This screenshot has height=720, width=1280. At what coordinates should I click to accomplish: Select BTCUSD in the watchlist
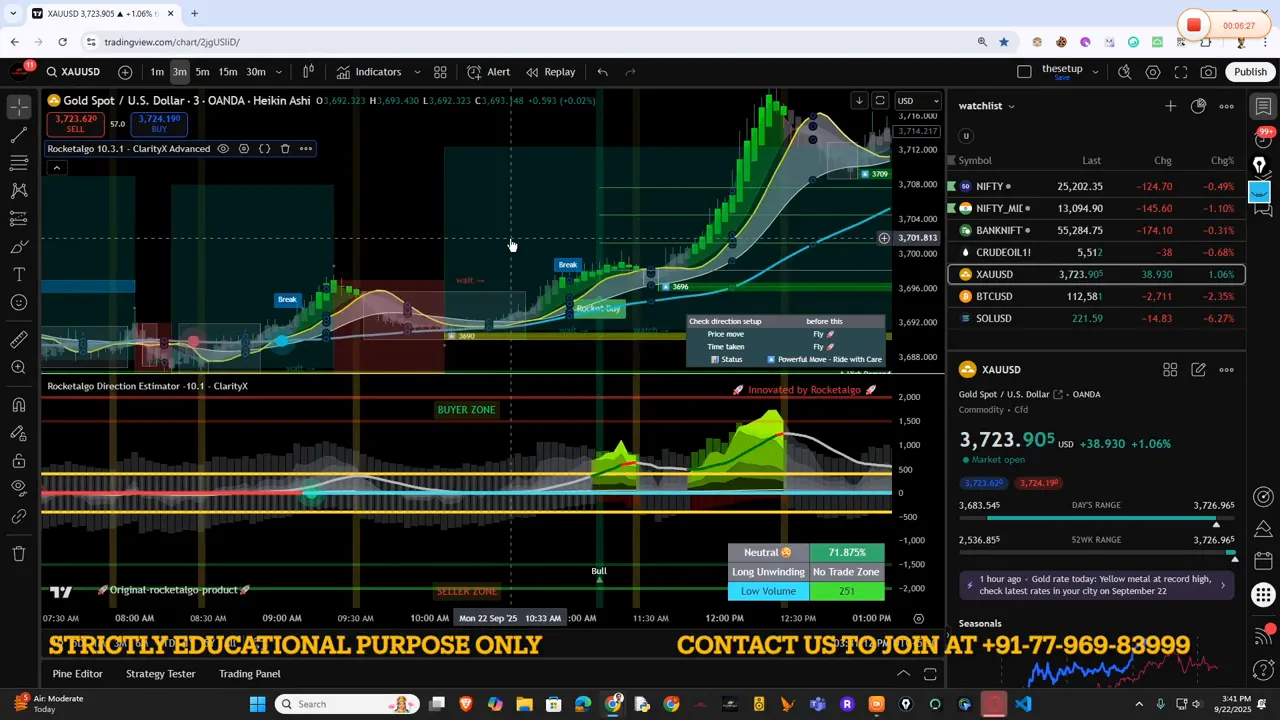994,297
